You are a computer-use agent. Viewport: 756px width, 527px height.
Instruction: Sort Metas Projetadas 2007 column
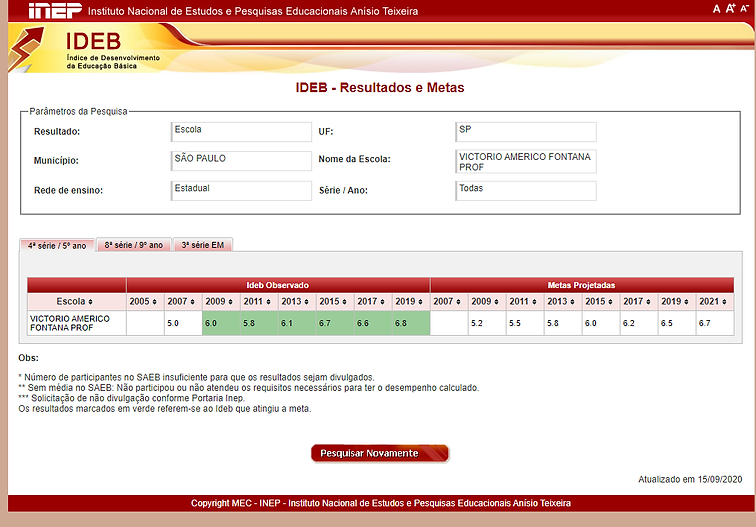(459, 302)
